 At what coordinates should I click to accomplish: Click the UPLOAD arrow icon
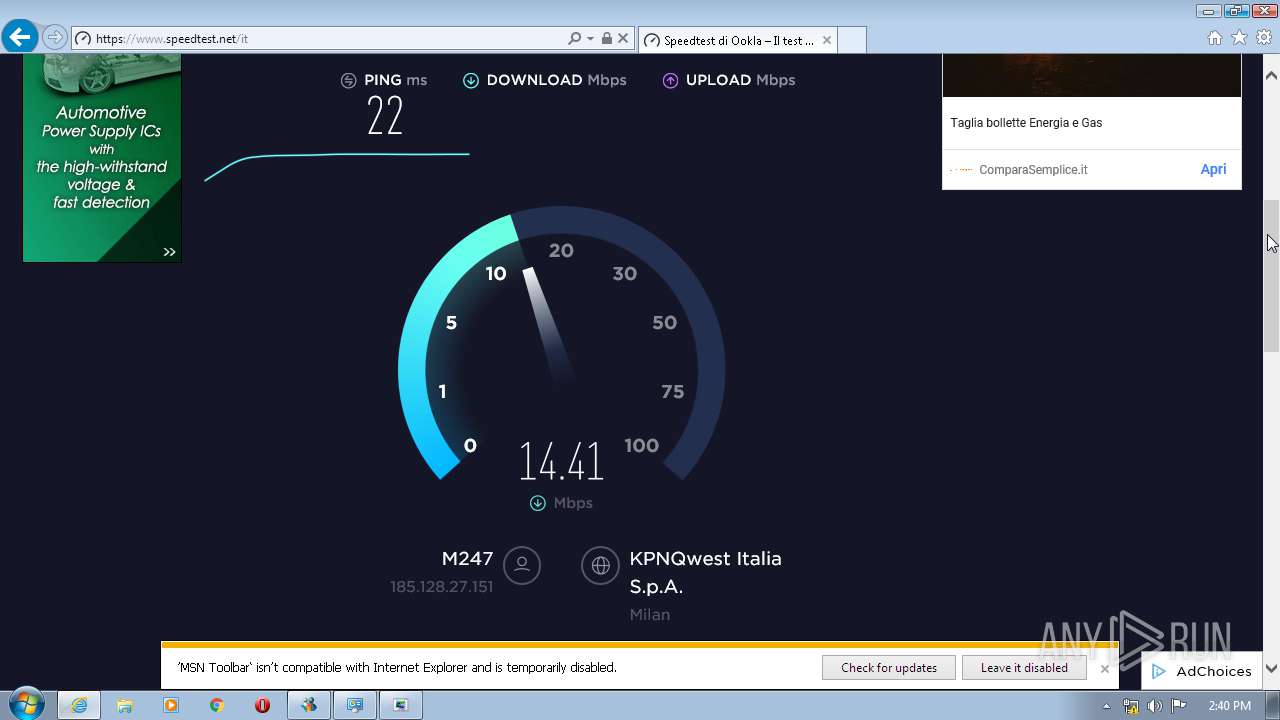click(x=670, y=81)
